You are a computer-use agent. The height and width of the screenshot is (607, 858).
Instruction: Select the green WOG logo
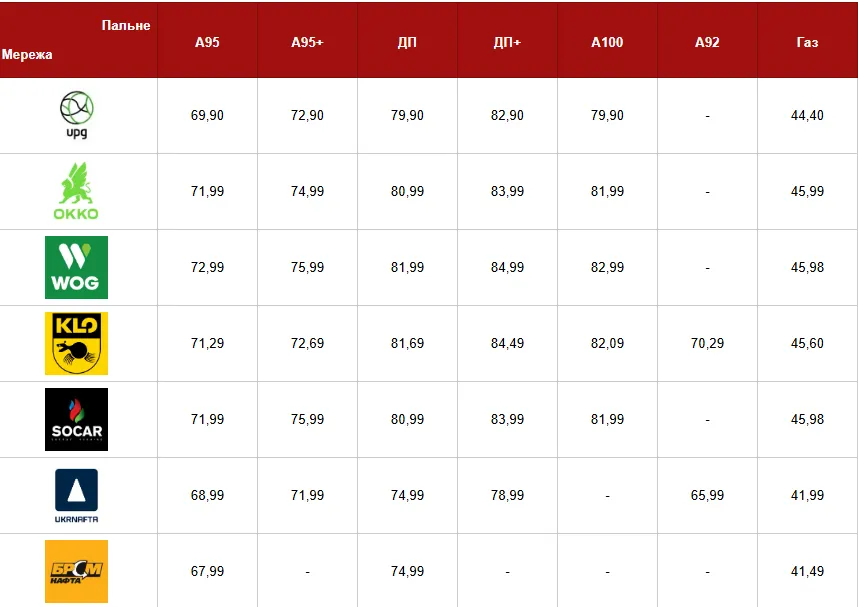point(77,267)
